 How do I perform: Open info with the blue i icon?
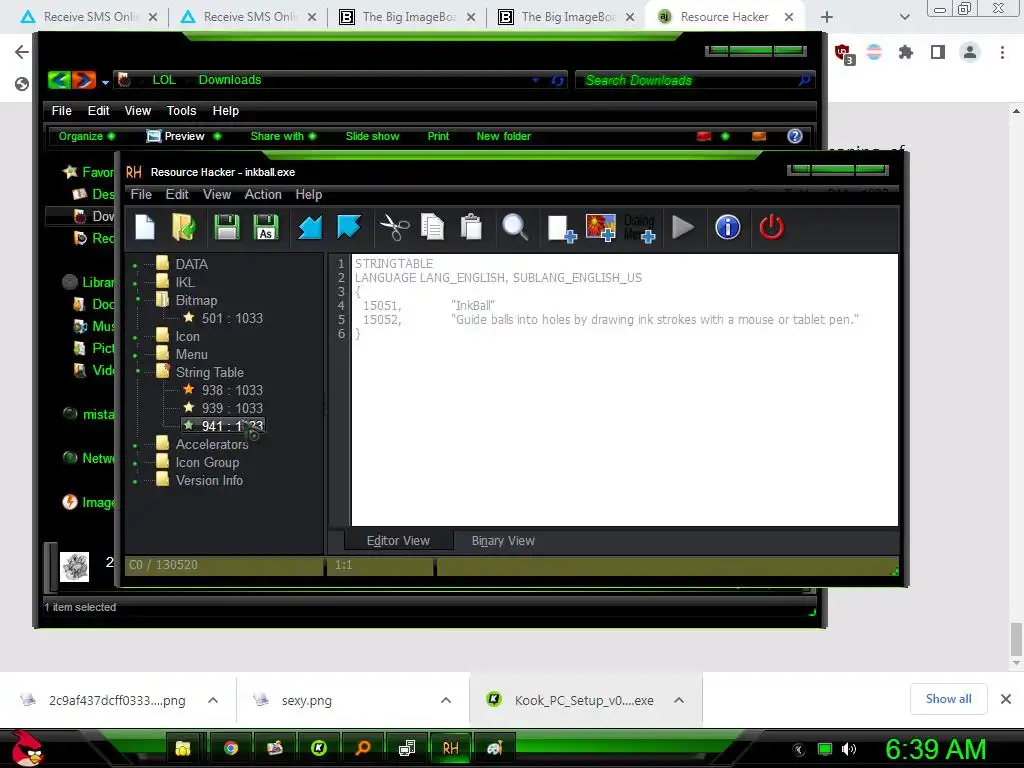[728, 228]
